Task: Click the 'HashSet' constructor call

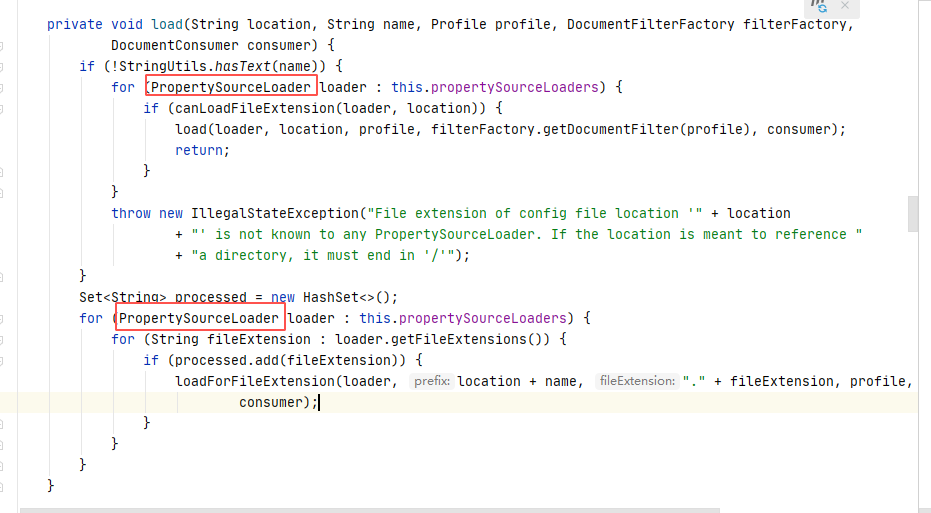Action: tap(331, 297)
